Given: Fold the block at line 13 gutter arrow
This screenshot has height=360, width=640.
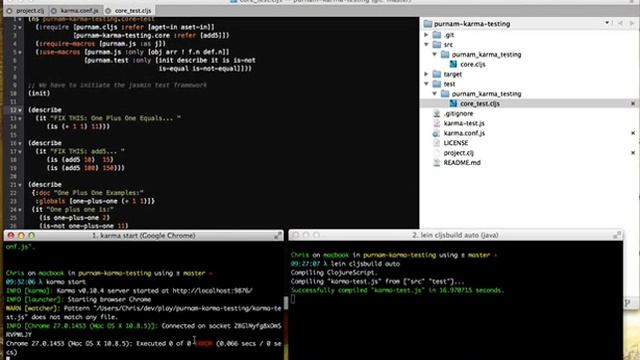Looking at the screenshot, I should [20, 118].
